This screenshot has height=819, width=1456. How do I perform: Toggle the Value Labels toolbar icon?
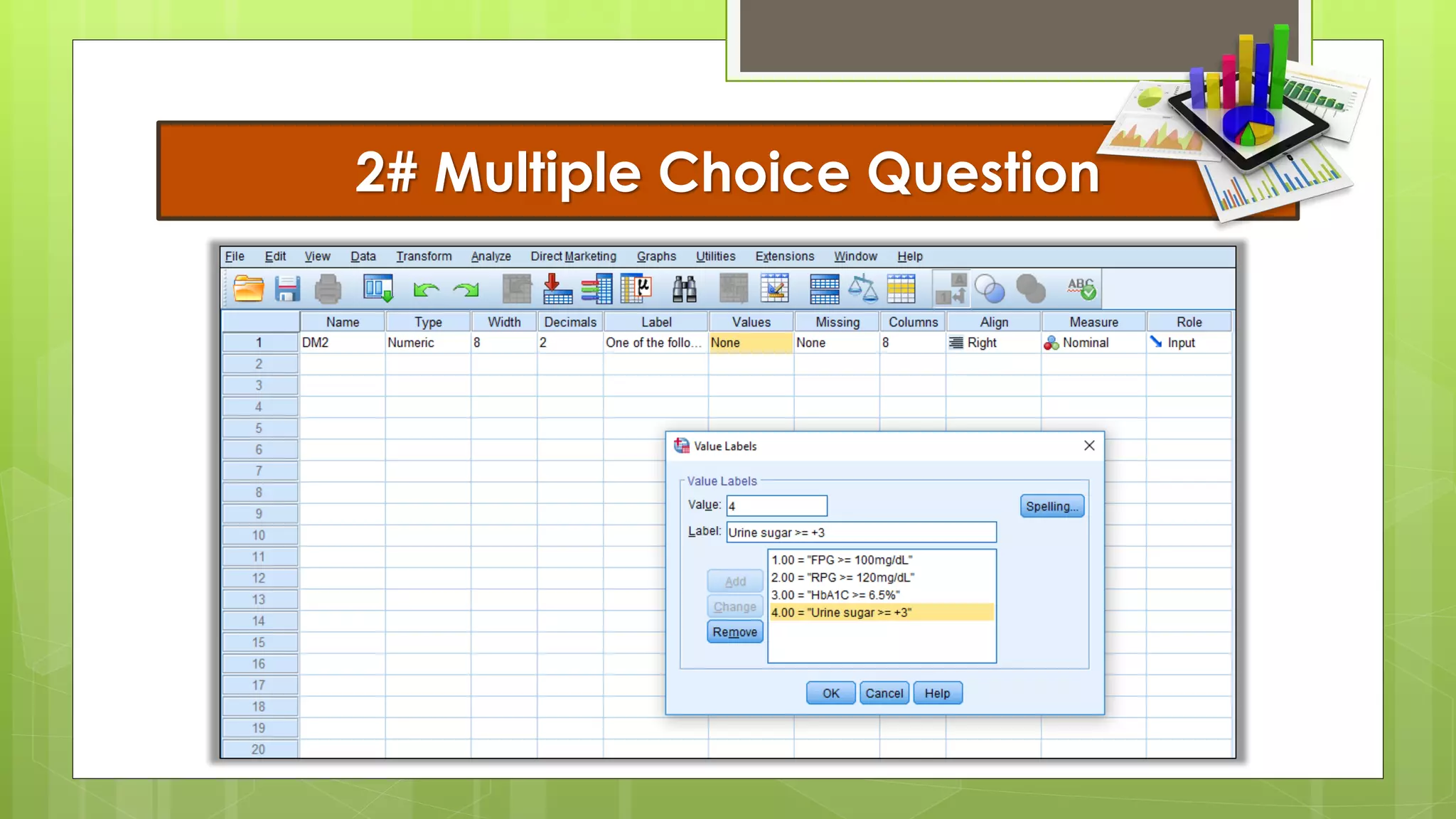[x=951, y=289]
